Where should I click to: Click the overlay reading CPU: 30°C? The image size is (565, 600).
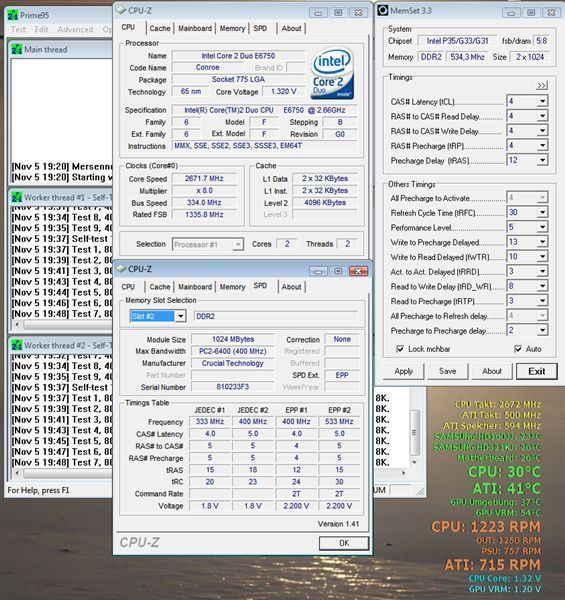pyautogui.click(x=504, y=472)
